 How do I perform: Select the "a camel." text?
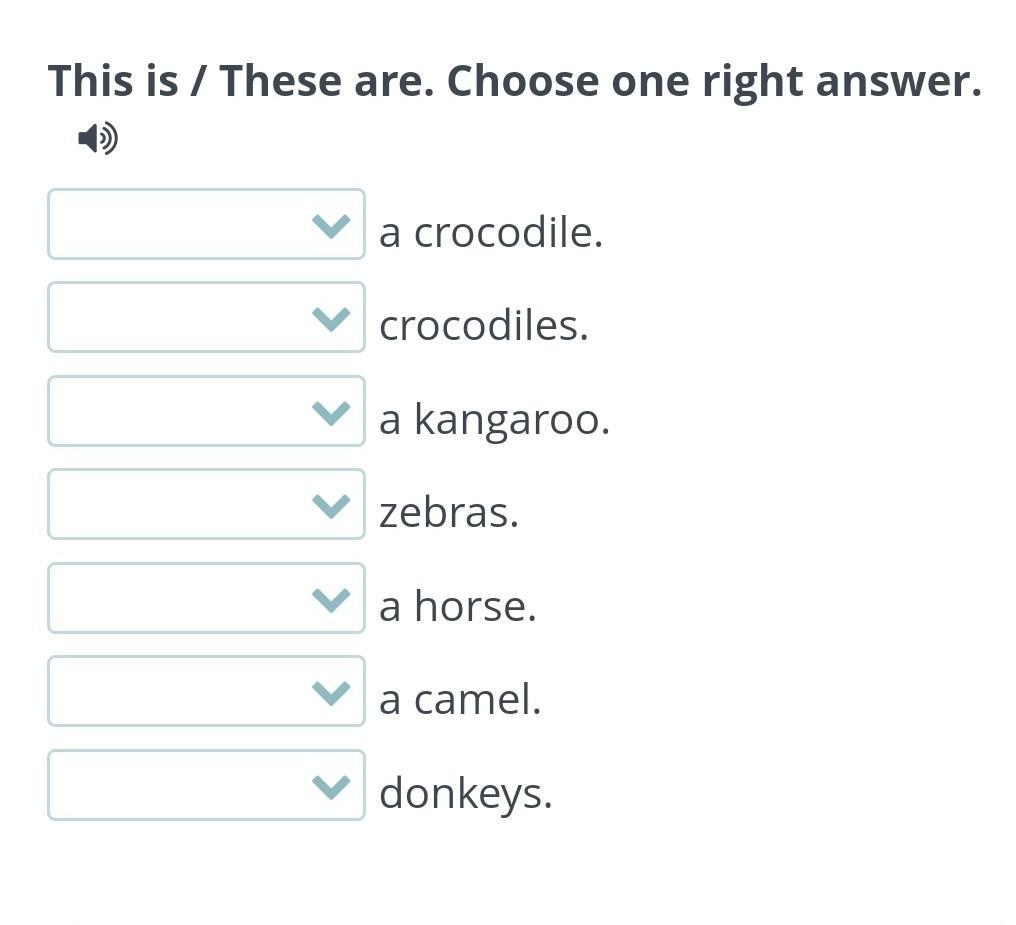coord(460,700)
